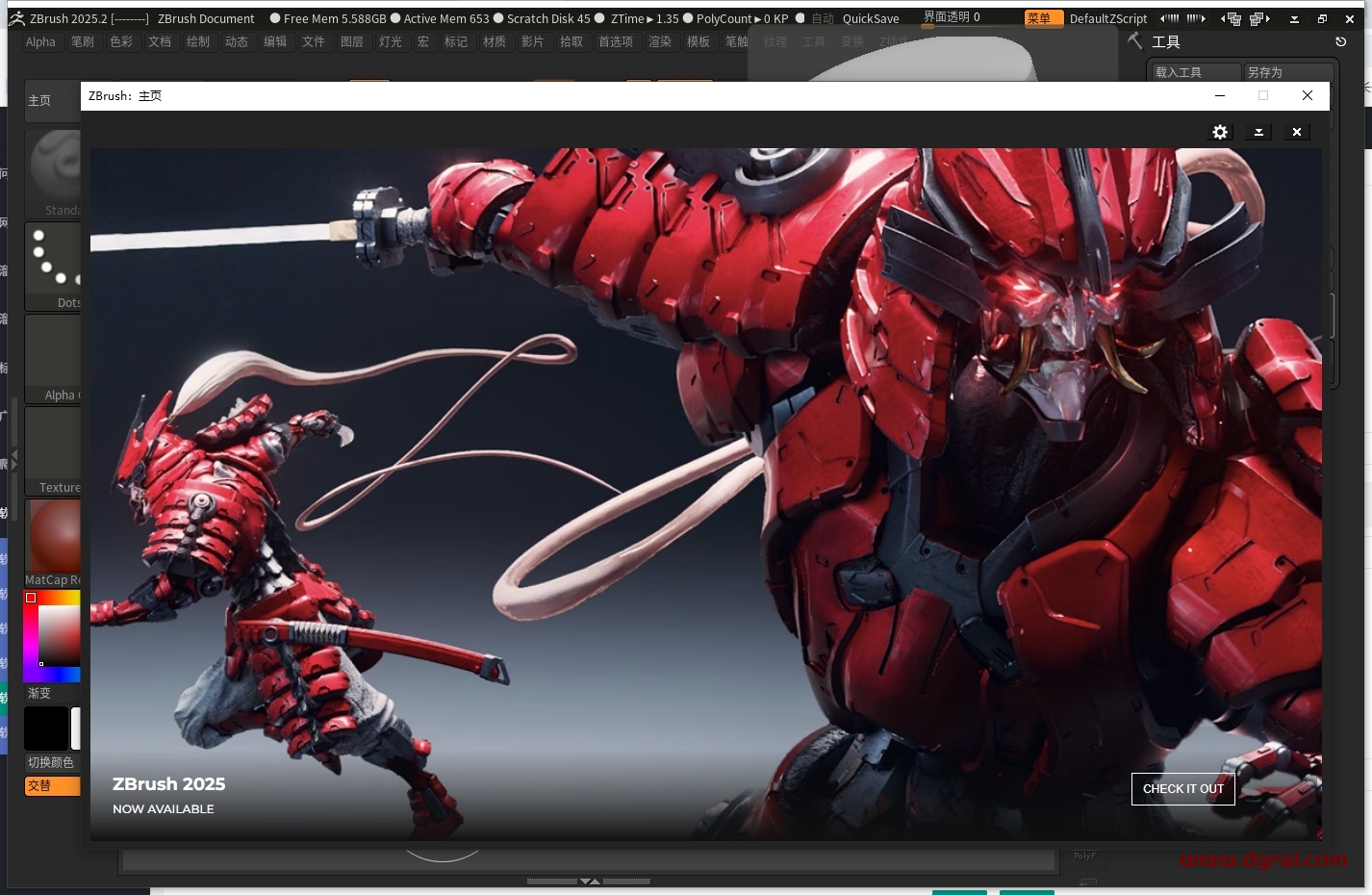Click the ZBrush 2025 banner image

[x=705, y=494]
